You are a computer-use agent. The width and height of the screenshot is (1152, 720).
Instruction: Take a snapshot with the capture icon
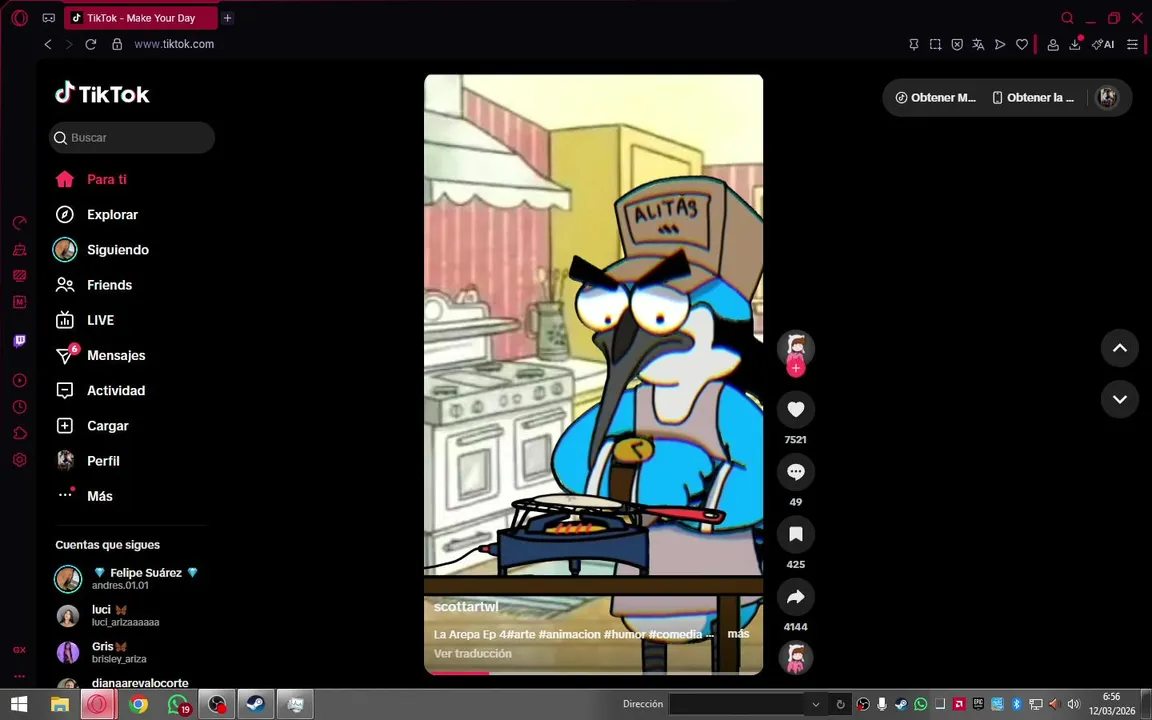coord(935,44)
